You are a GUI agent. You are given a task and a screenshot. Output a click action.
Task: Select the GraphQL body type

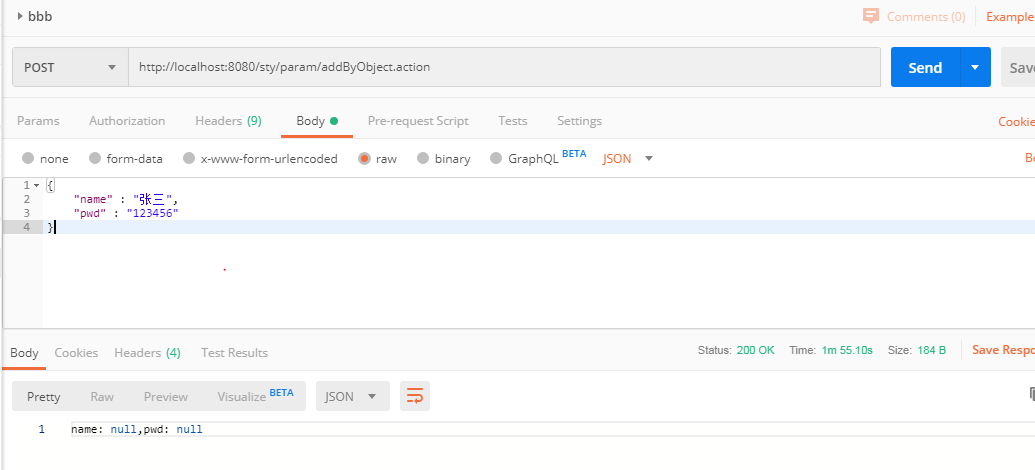click(496, 158)
